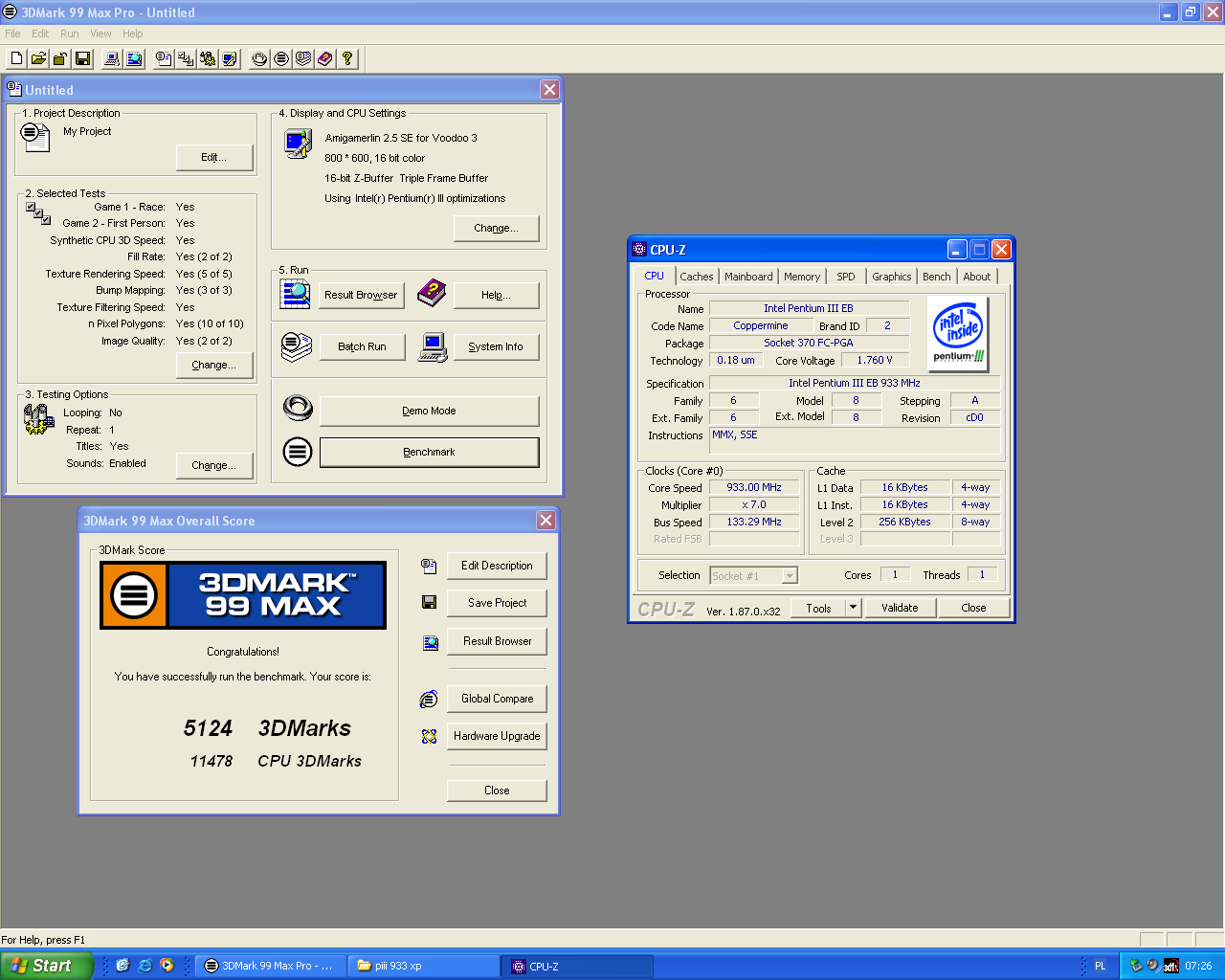The height and width of the screenshot is (980, 1225).
Task: Click Hardware Upgrade in score dialog
Action: pos(497,736)
